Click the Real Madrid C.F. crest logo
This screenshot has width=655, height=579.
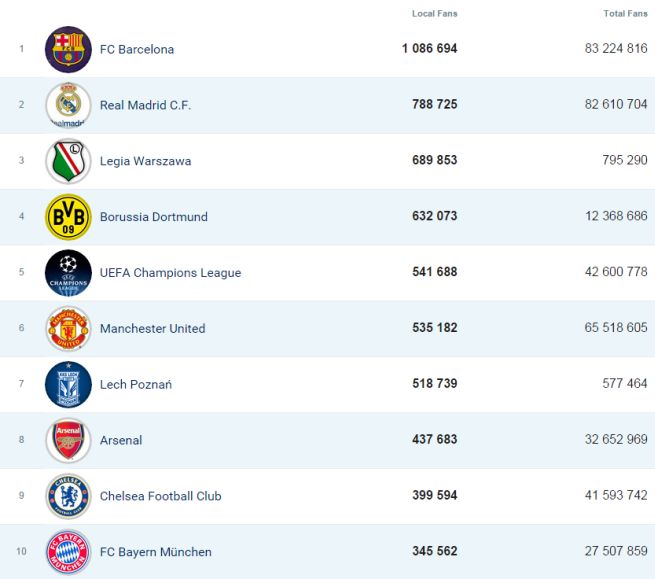point(68,105)
